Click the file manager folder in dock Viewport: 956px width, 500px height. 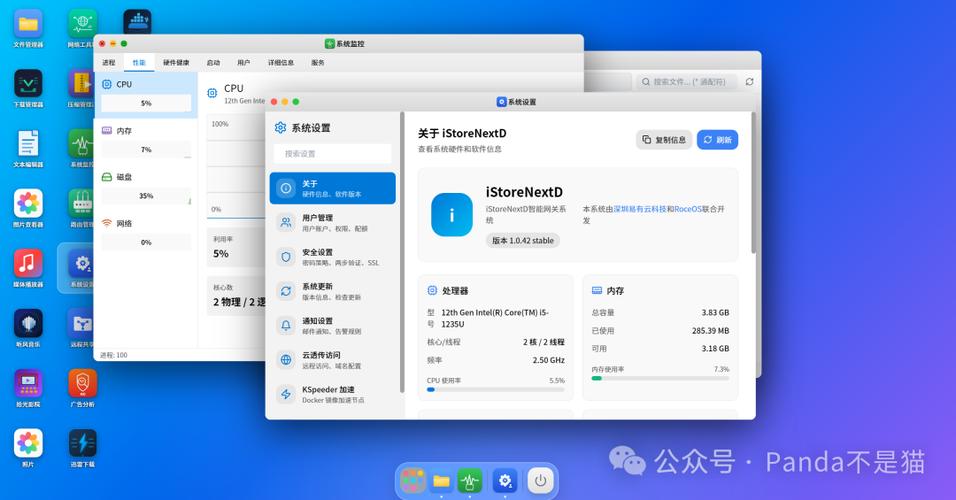click(x=441, y=481)
